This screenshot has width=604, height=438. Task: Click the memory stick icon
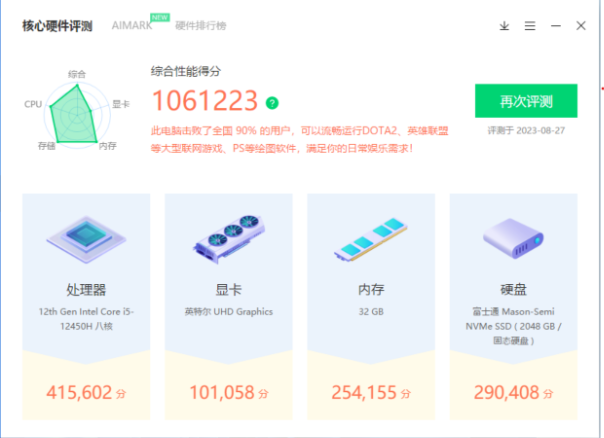point(371,240)
